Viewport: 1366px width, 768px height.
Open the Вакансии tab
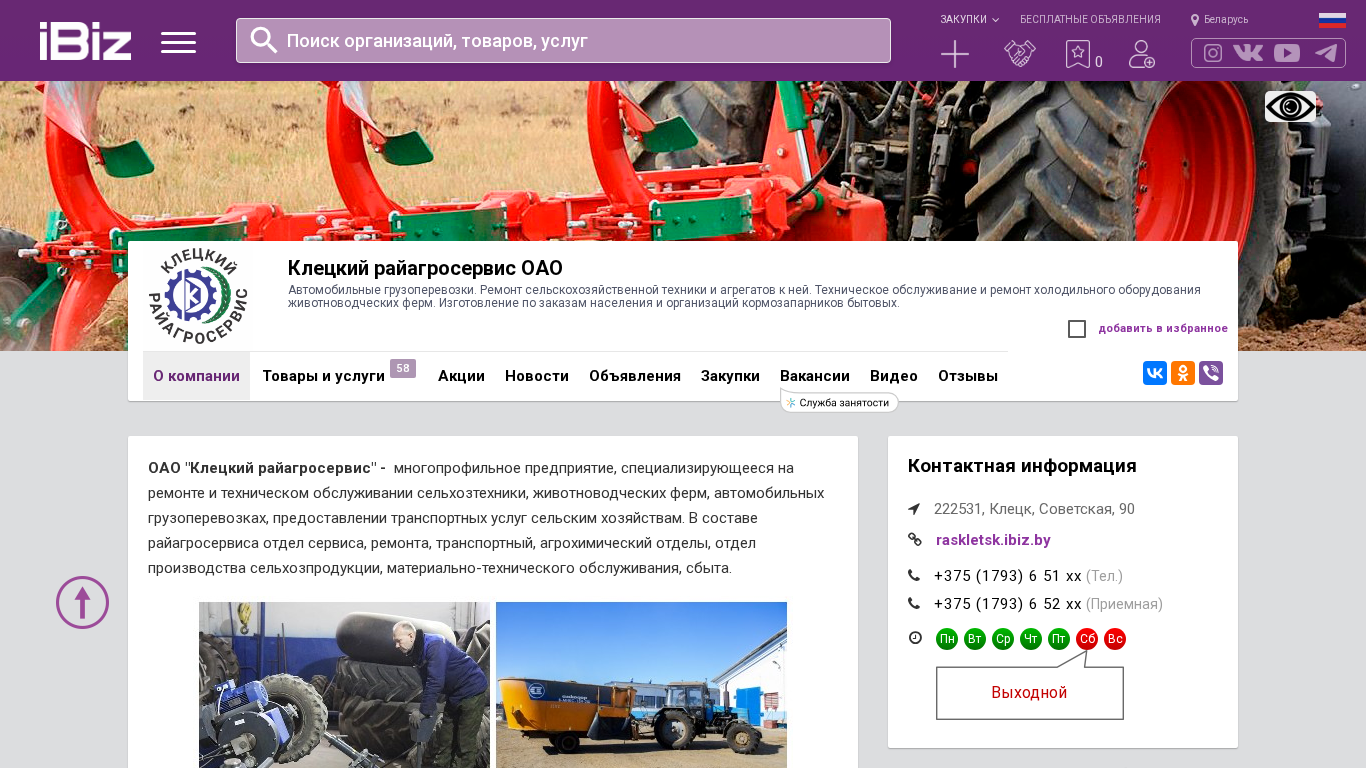[815, 376]
